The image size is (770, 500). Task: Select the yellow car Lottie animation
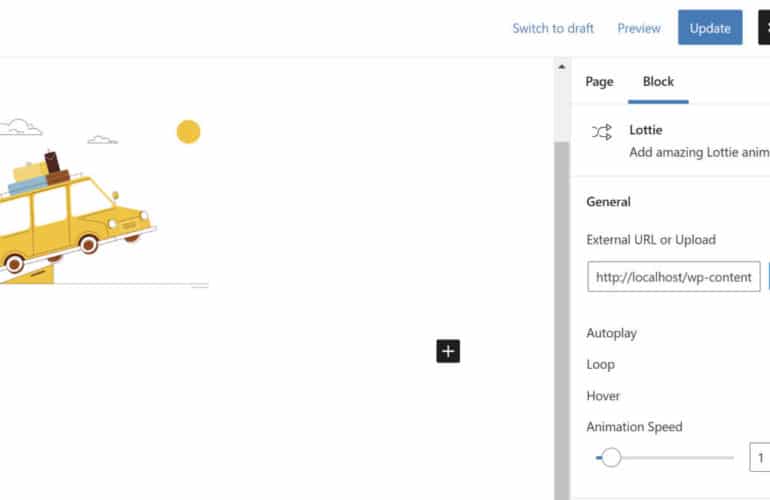click(x=70, y=215)
